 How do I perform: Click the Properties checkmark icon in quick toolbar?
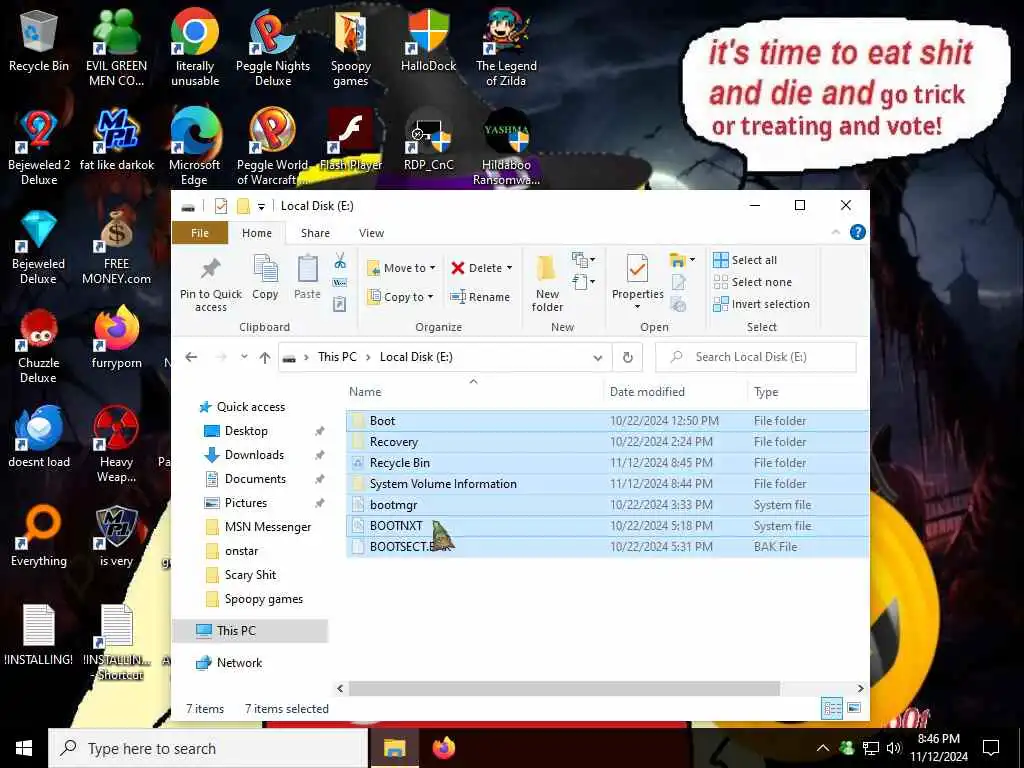click(x=221, y=206)
